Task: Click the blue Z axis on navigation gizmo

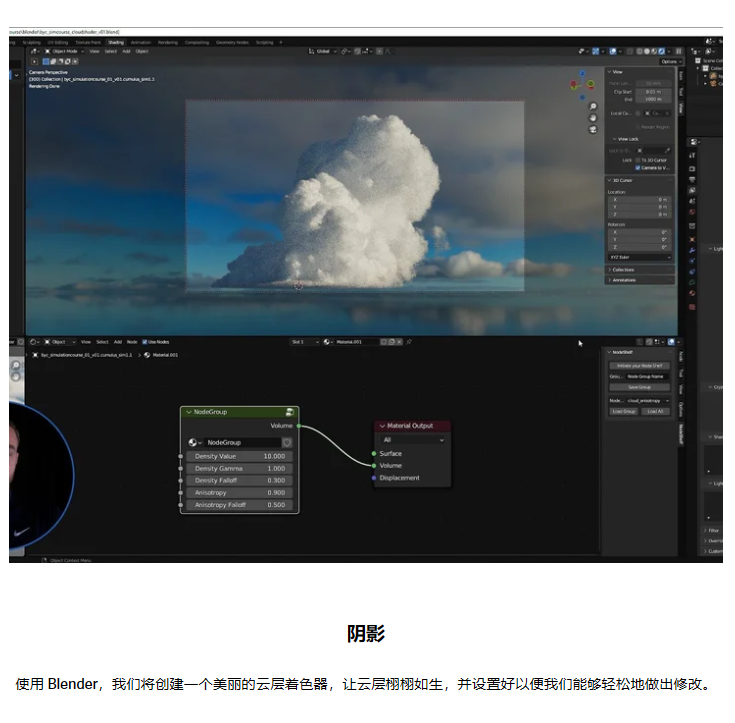Action: click(x=582, y=74)
